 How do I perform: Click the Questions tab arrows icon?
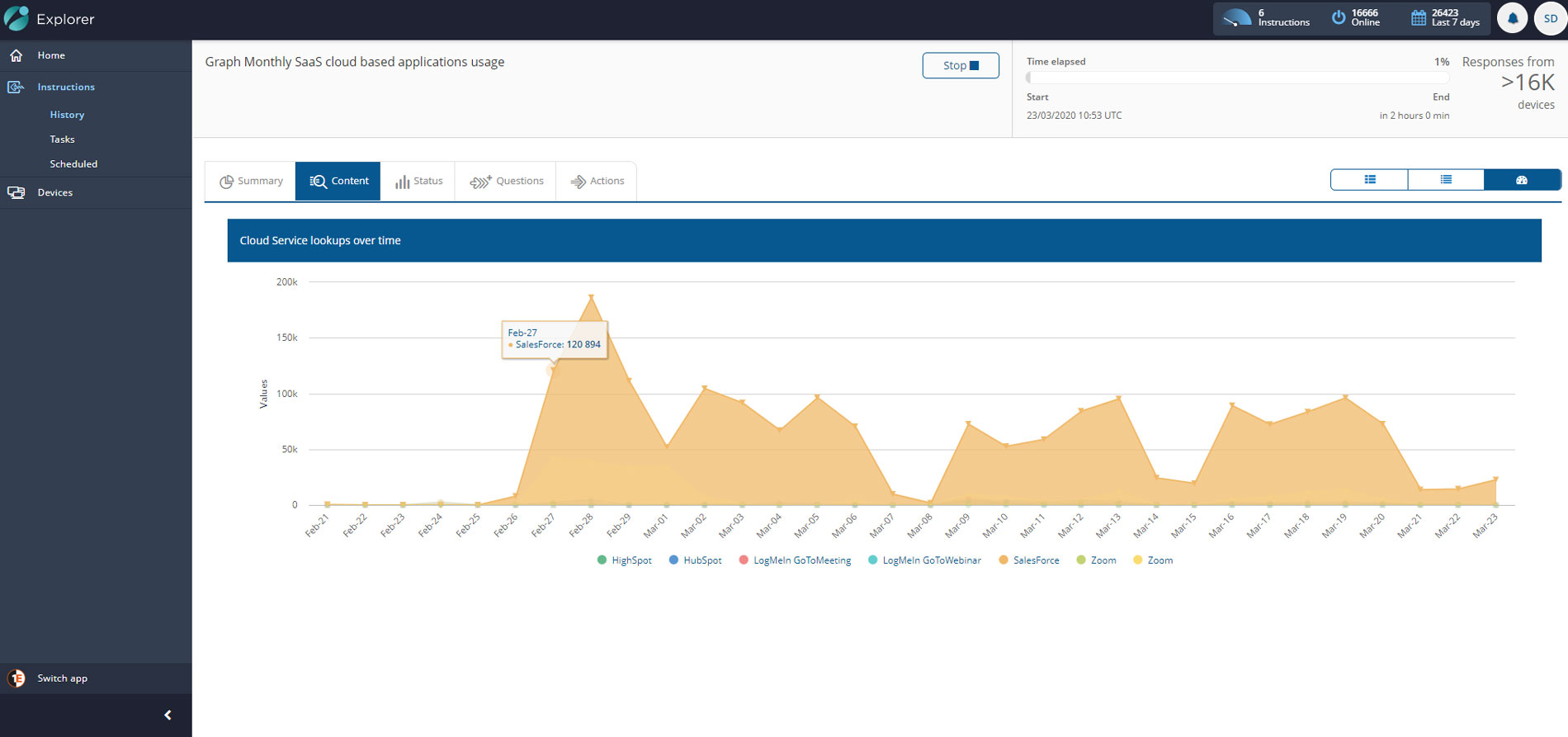tap(480, 182)
